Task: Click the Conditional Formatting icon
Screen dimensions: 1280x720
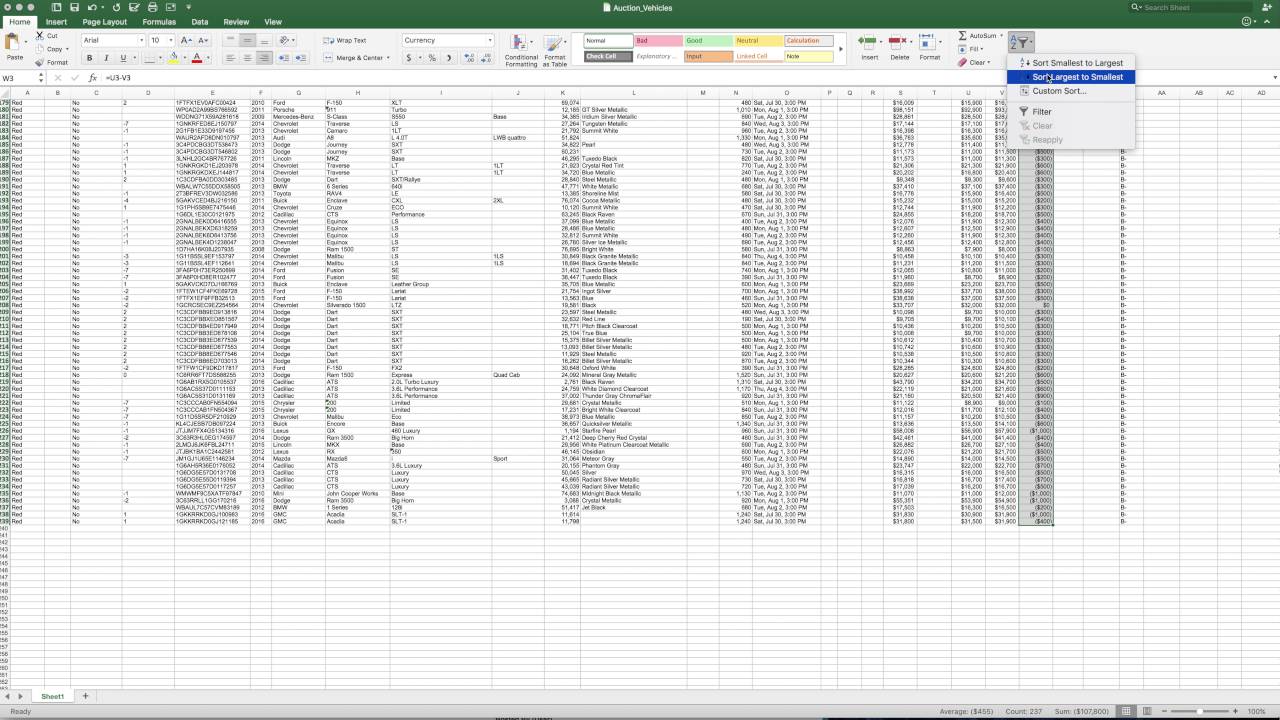Action: click(521, 42)
